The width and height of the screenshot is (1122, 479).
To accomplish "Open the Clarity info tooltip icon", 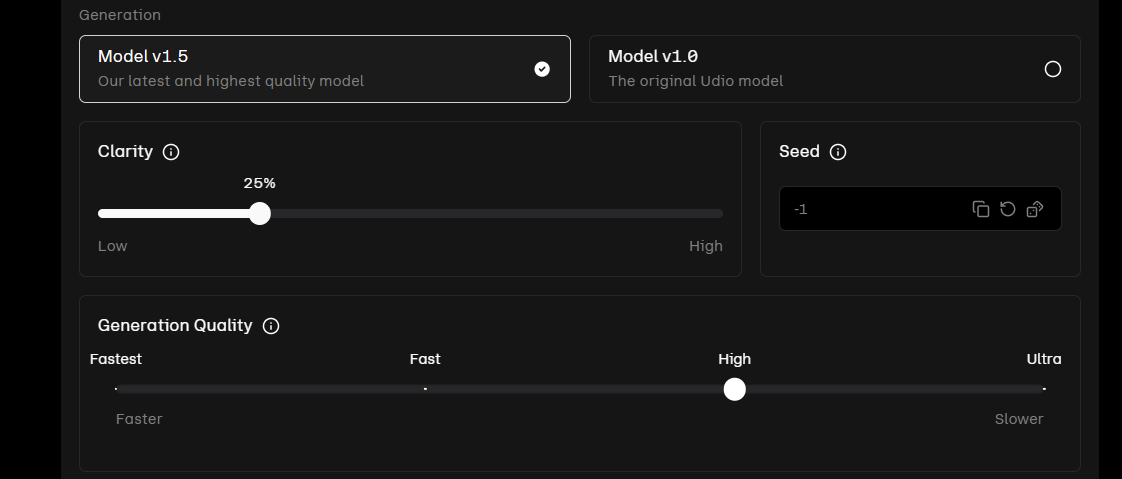I will [171, 152].
